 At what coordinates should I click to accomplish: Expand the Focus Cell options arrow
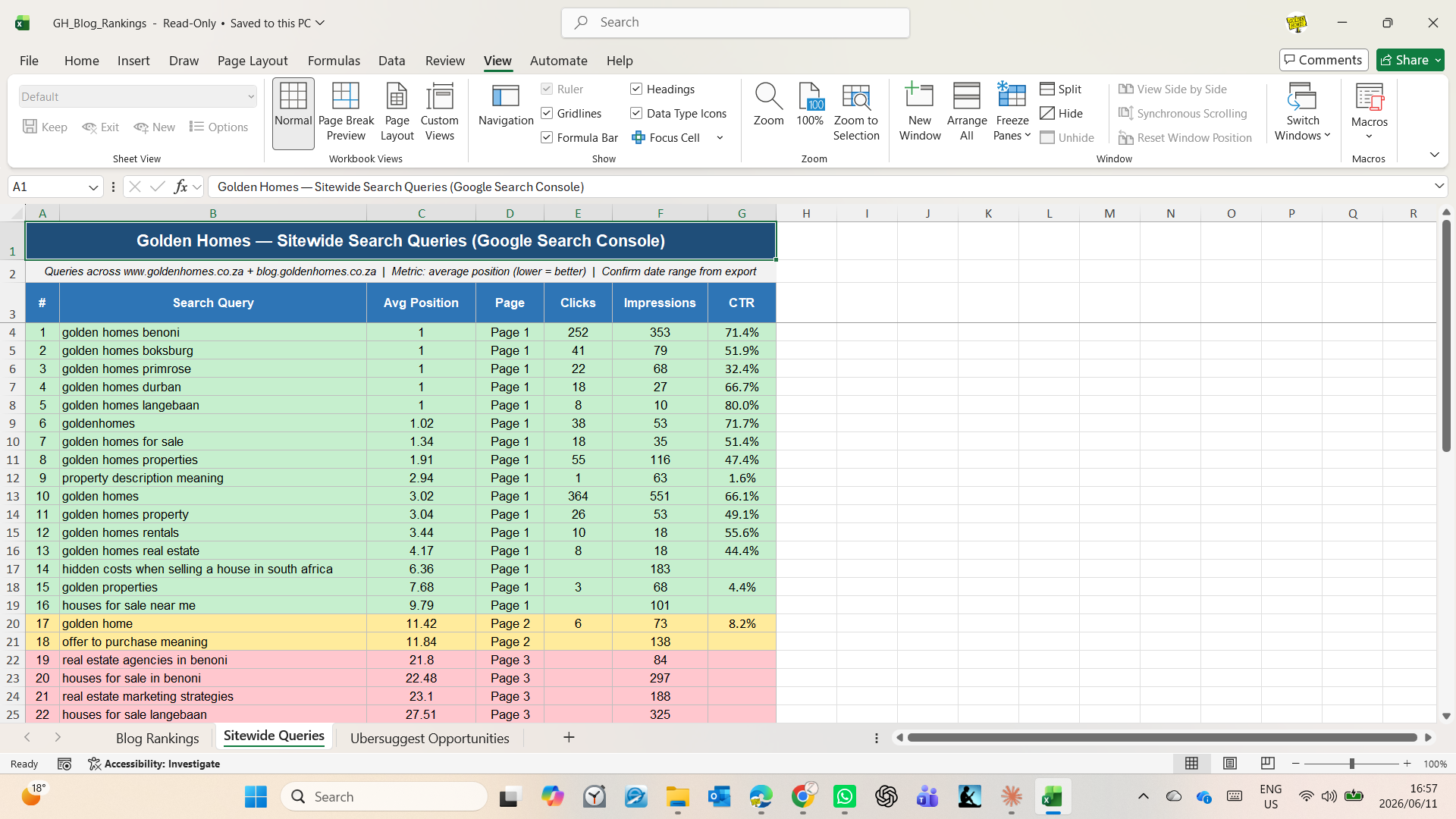click(x=720, y=138)
